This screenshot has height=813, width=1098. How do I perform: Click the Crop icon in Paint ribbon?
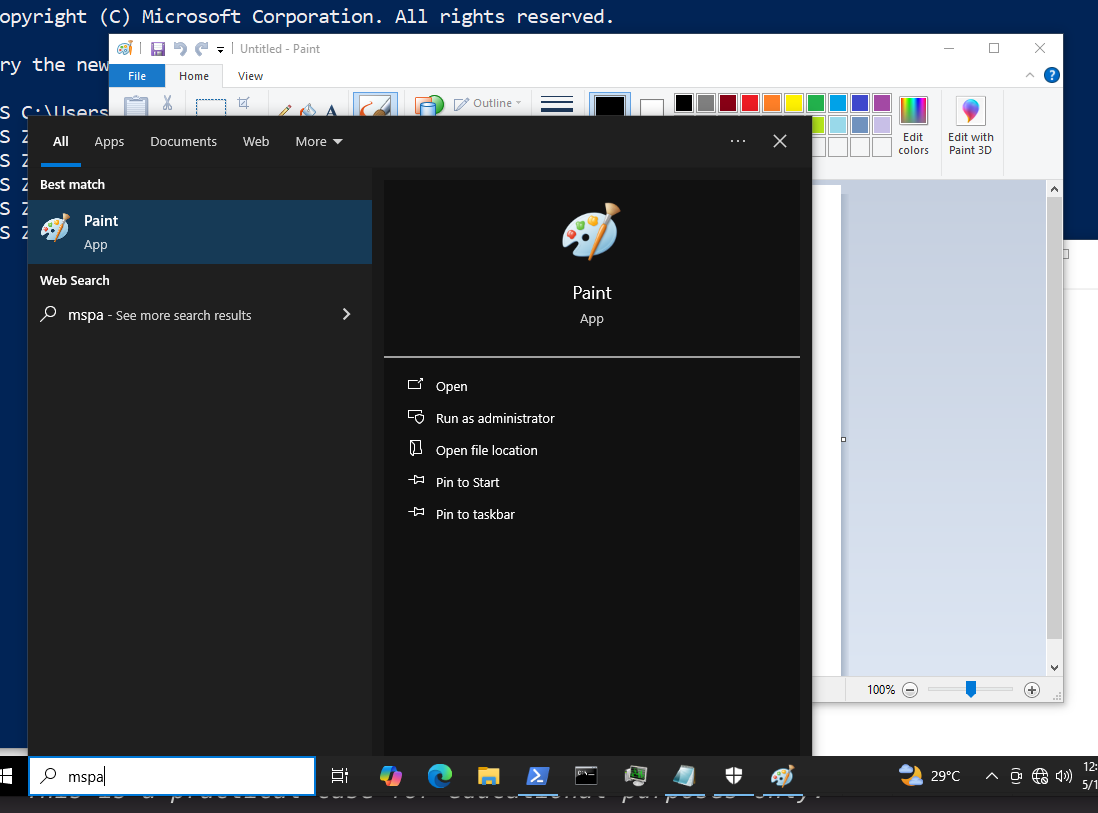coord(244,103)
